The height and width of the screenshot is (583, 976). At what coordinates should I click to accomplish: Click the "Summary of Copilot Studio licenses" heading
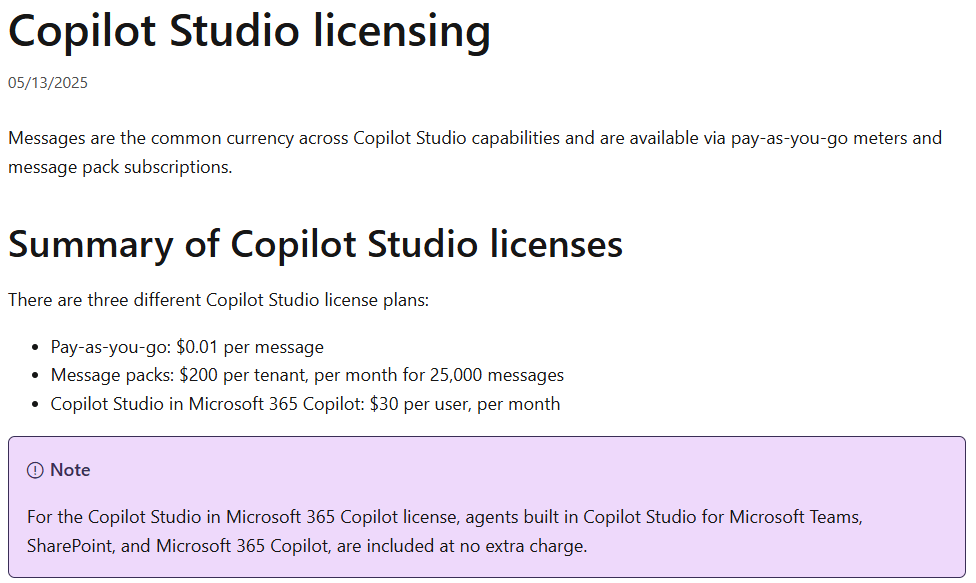click(315, 244)
